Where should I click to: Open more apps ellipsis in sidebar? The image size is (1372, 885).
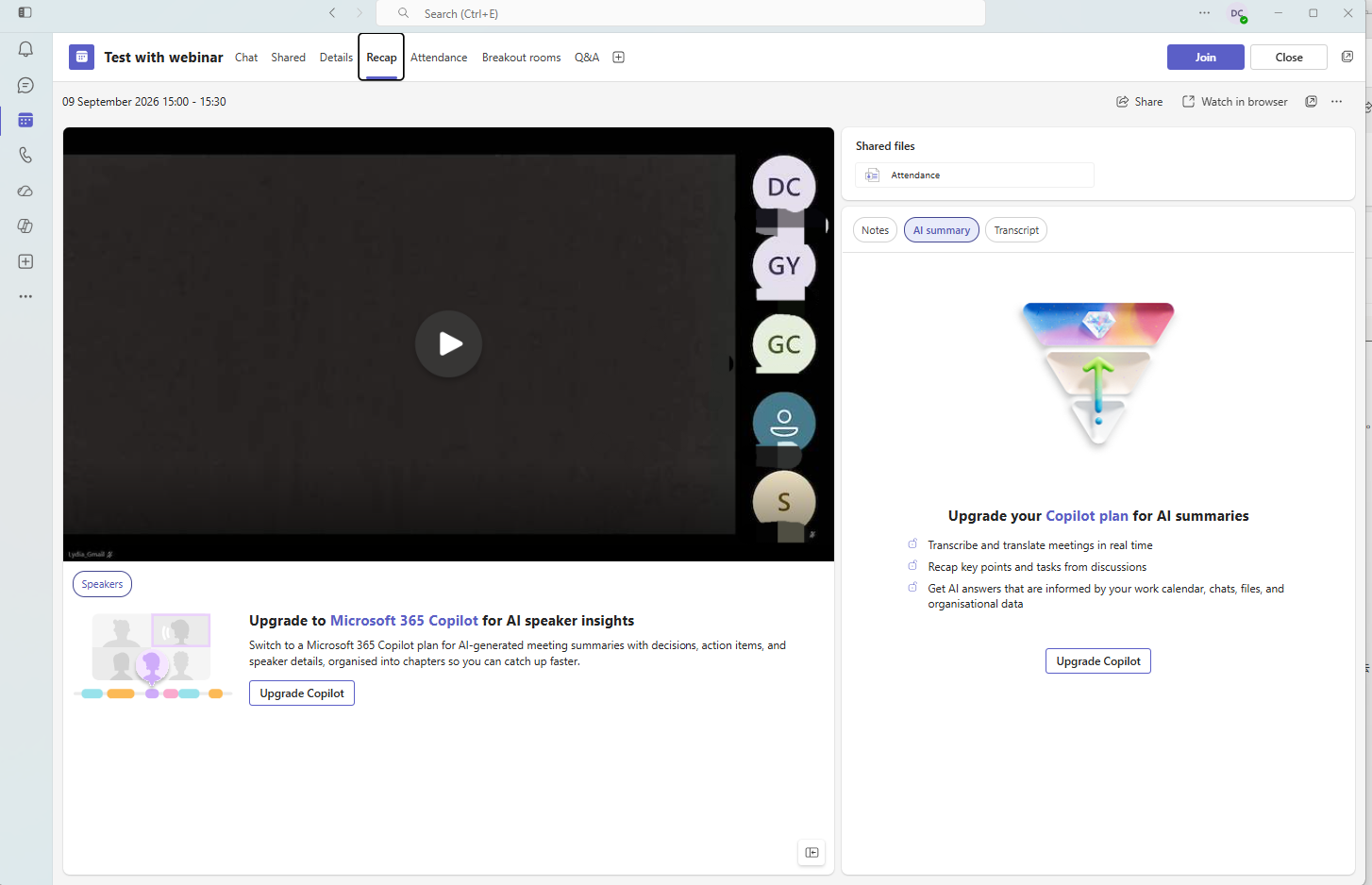25,296
